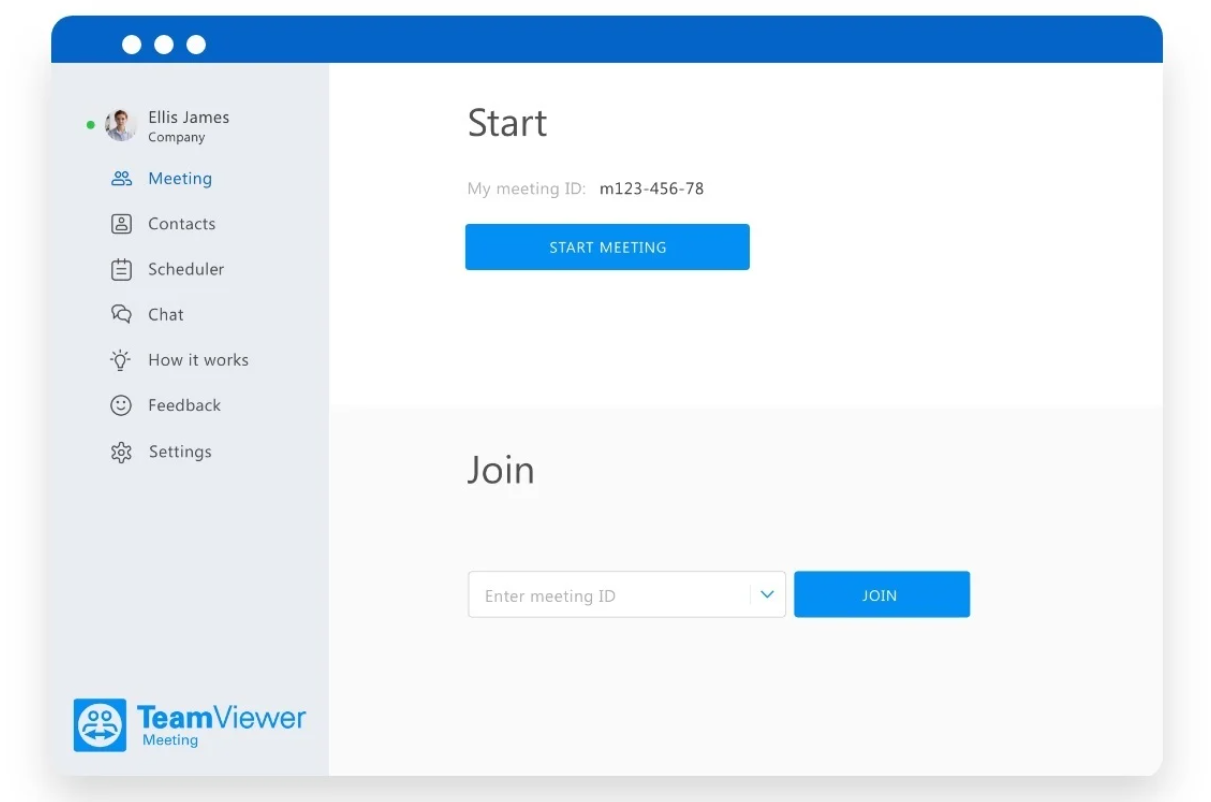Screen dimensions: 1211x802
Task: Click the Feedback smiley icon
Action: [121, 405]
